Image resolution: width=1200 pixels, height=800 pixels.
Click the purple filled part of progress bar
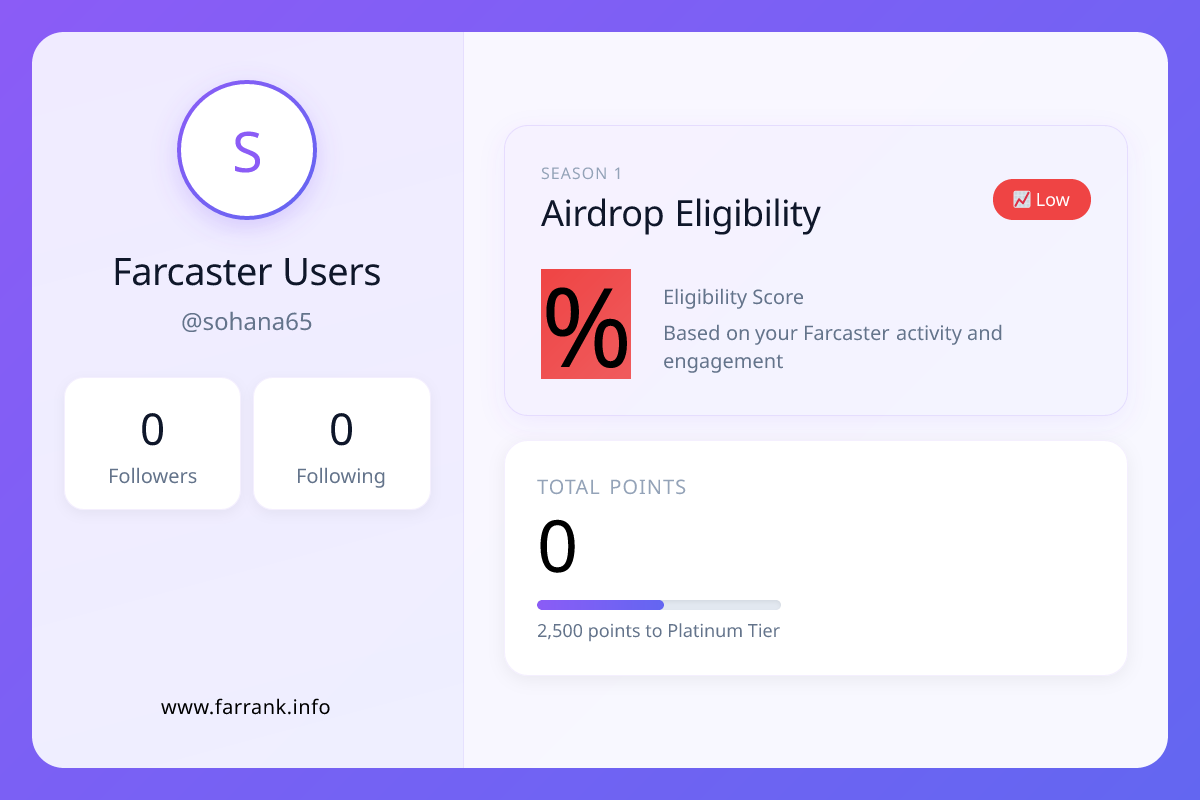(x=600, y=605)
